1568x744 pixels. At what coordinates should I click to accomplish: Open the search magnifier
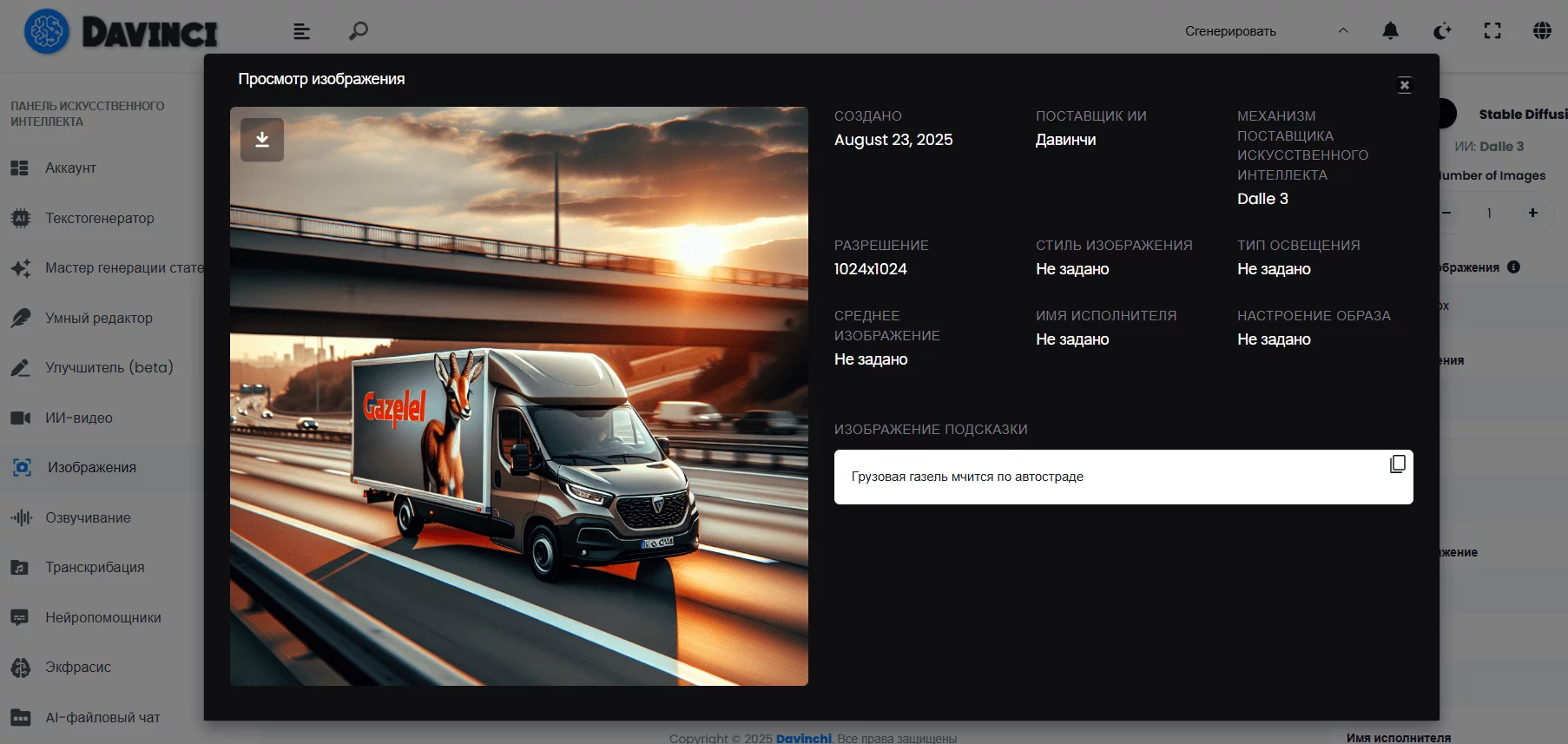pyautogui.click(x=358, y=31)
